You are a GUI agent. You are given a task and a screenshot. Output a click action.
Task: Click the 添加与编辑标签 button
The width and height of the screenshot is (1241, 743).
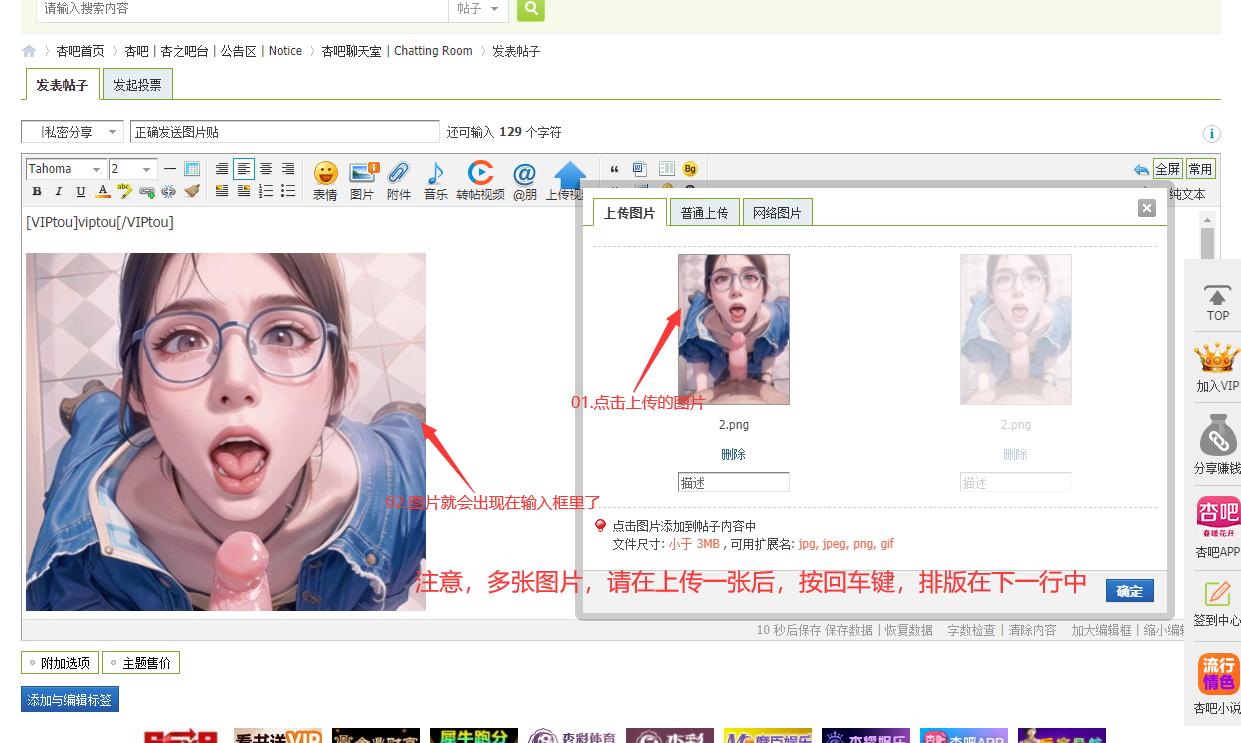(70, 700)
